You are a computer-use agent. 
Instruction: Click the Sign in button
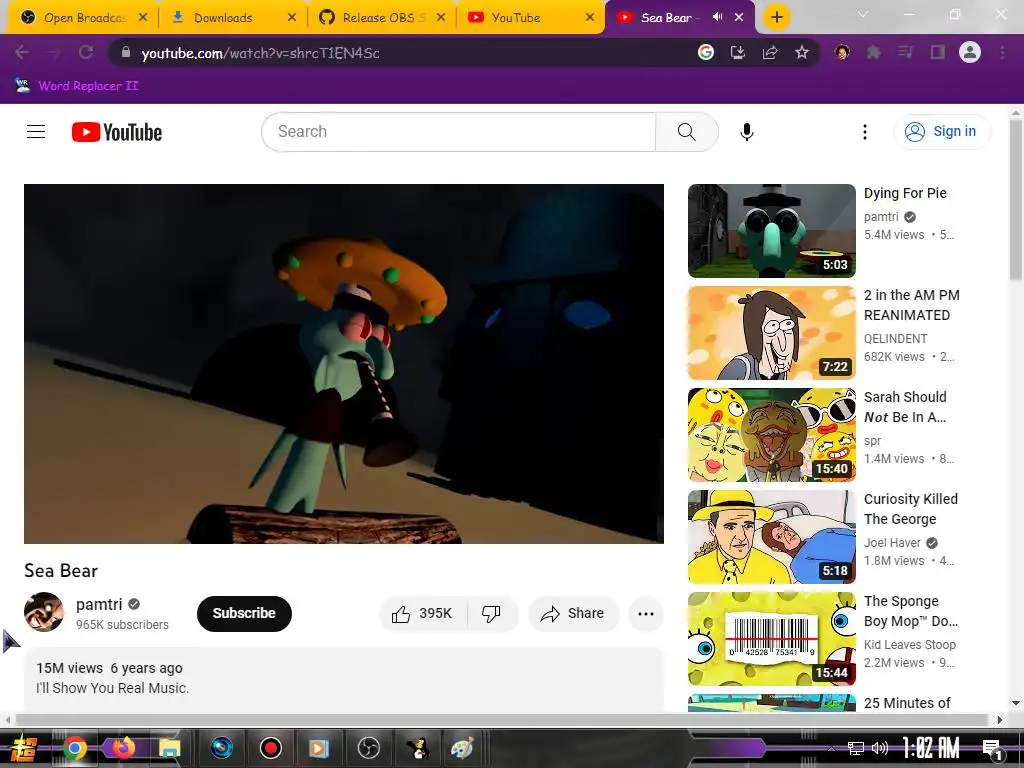[x=942, y=132]
